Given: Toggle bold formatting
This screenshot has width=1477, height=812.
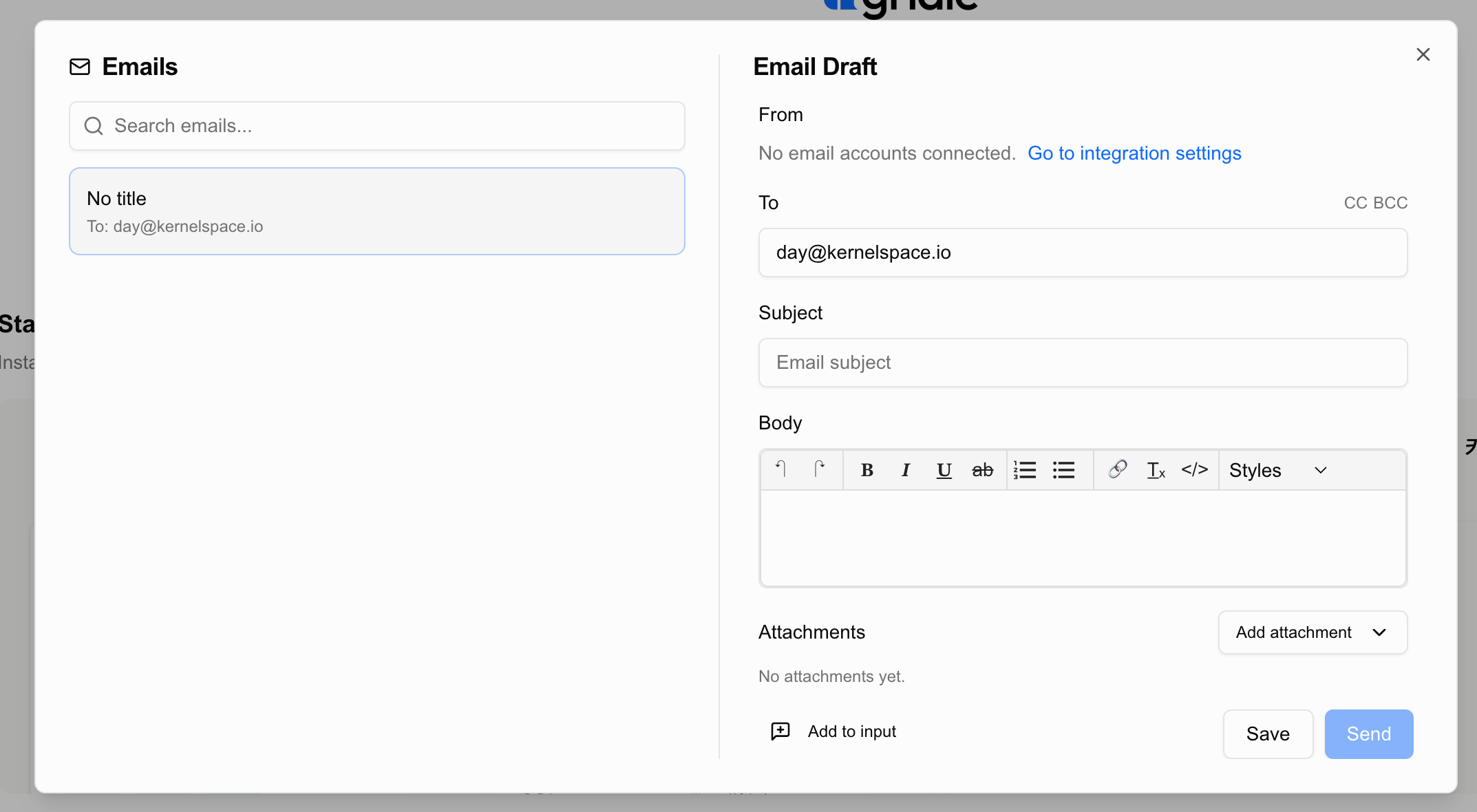Looking at the screenshot, I should point(867,470).
